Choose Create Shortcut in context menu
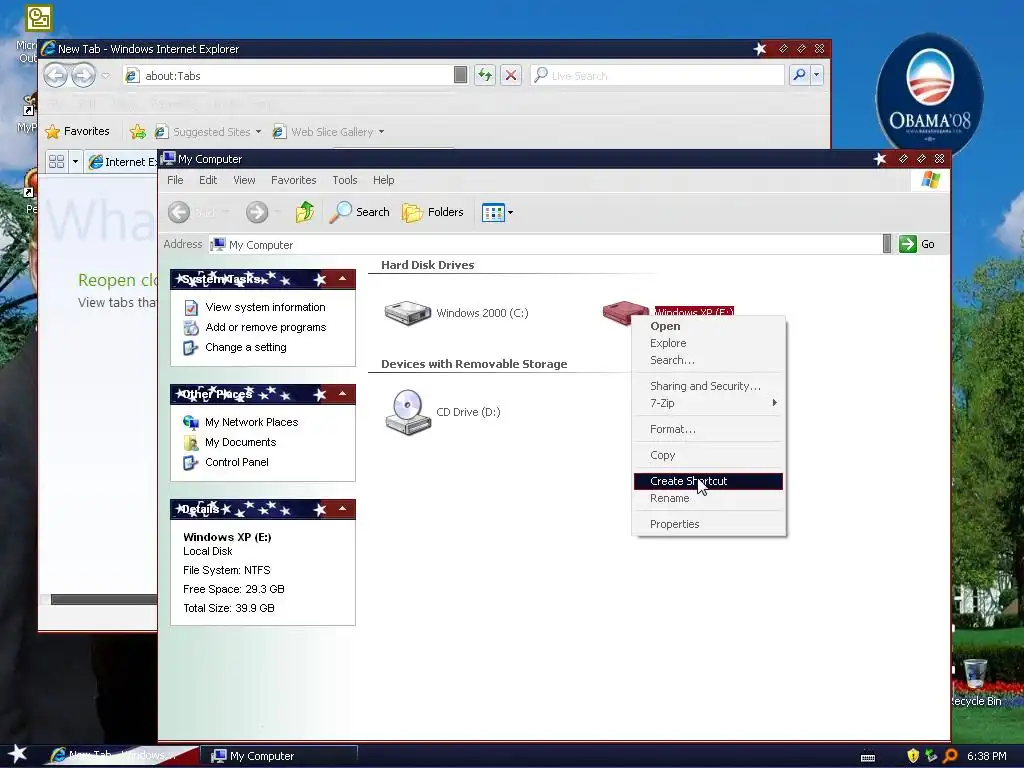 [x=708, y=481]
